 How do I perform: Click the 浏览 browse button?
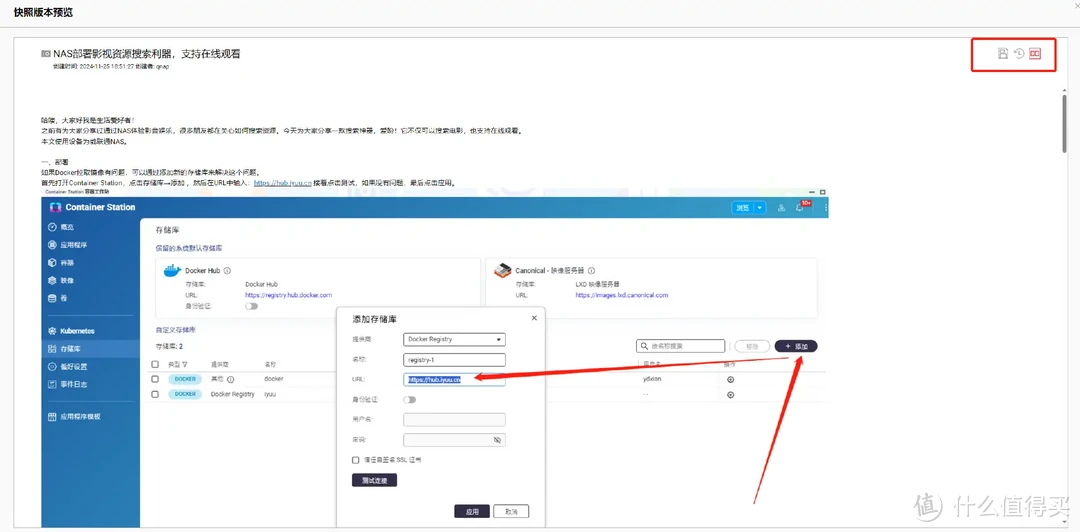742,207
